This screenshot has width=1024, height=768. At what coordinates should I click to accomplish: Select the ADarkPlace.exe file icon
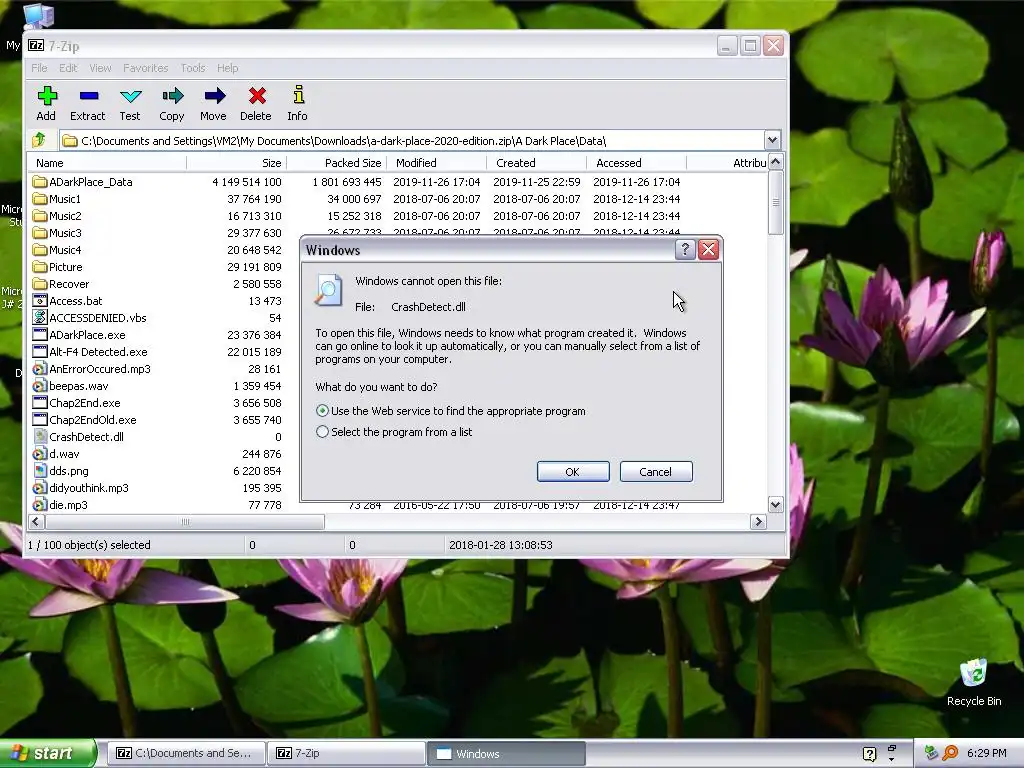tap(40, 334)
